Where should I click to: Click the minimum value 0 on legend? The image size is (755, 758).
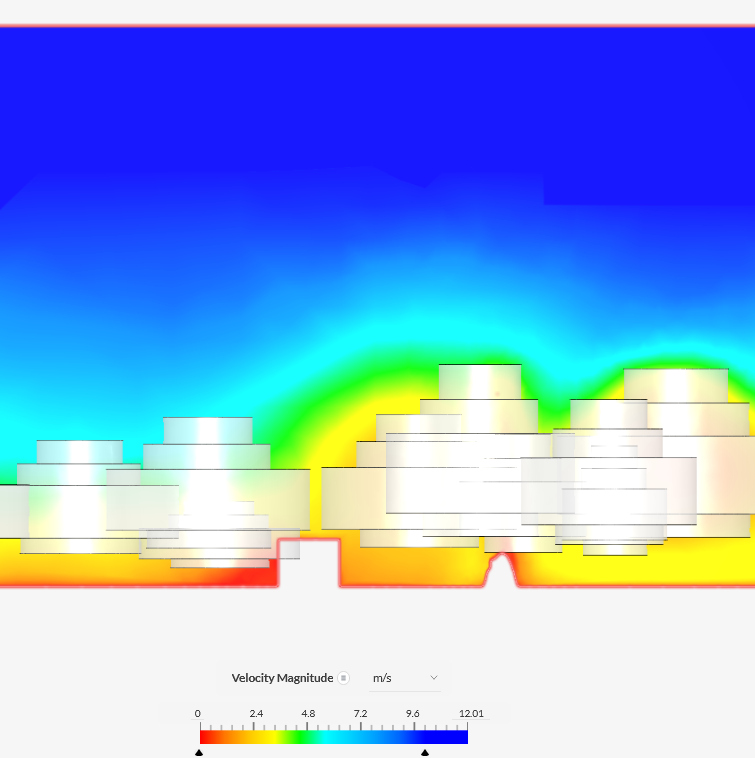tap(198, 714)
